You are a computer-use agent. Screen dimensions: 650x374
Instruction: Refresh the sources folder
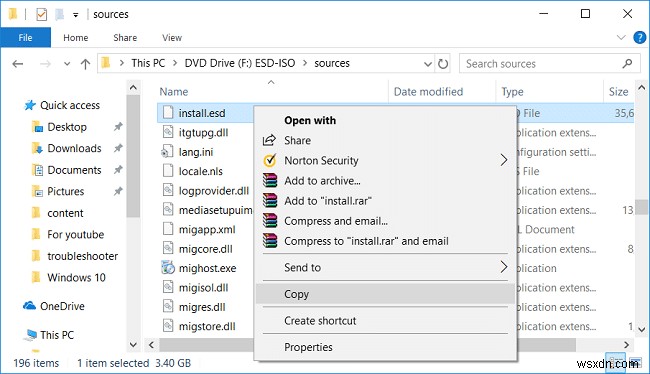(x=443, y=64)
